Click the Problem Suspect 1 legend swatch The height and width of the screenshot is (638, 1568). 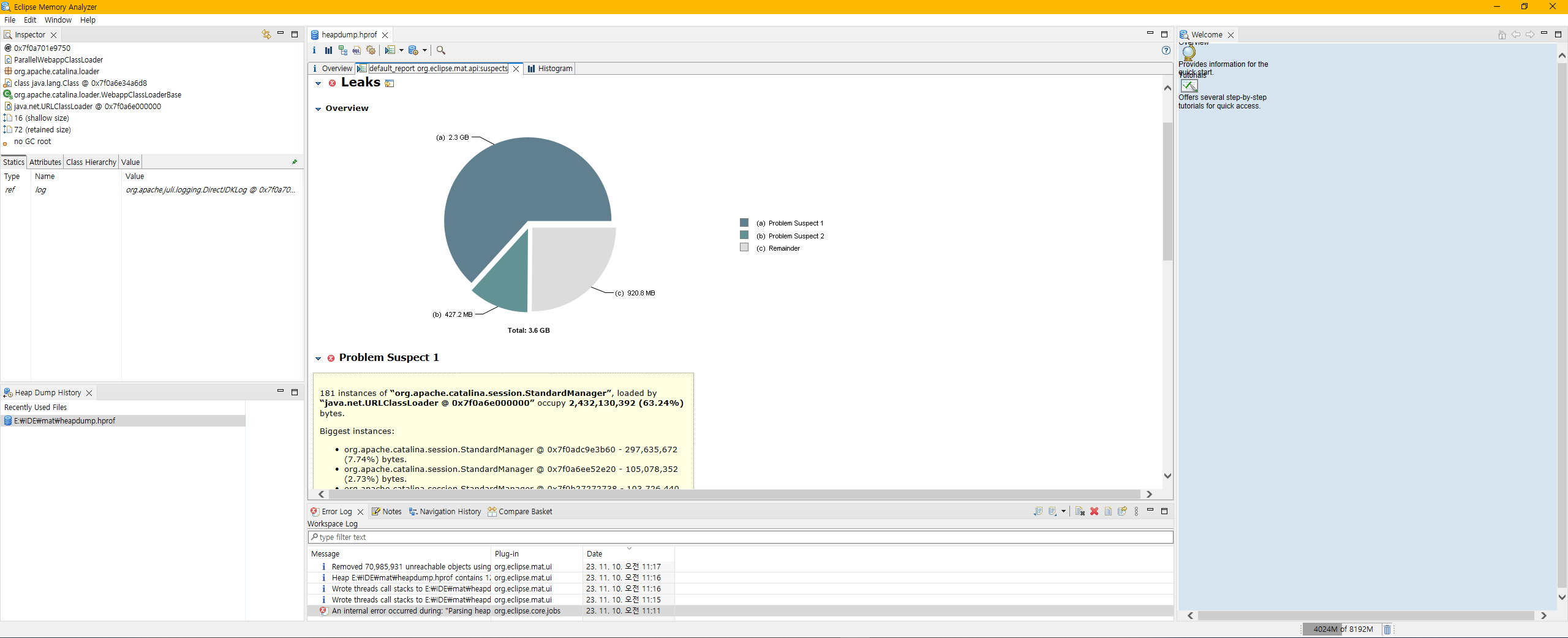click(x=744, y=222)
